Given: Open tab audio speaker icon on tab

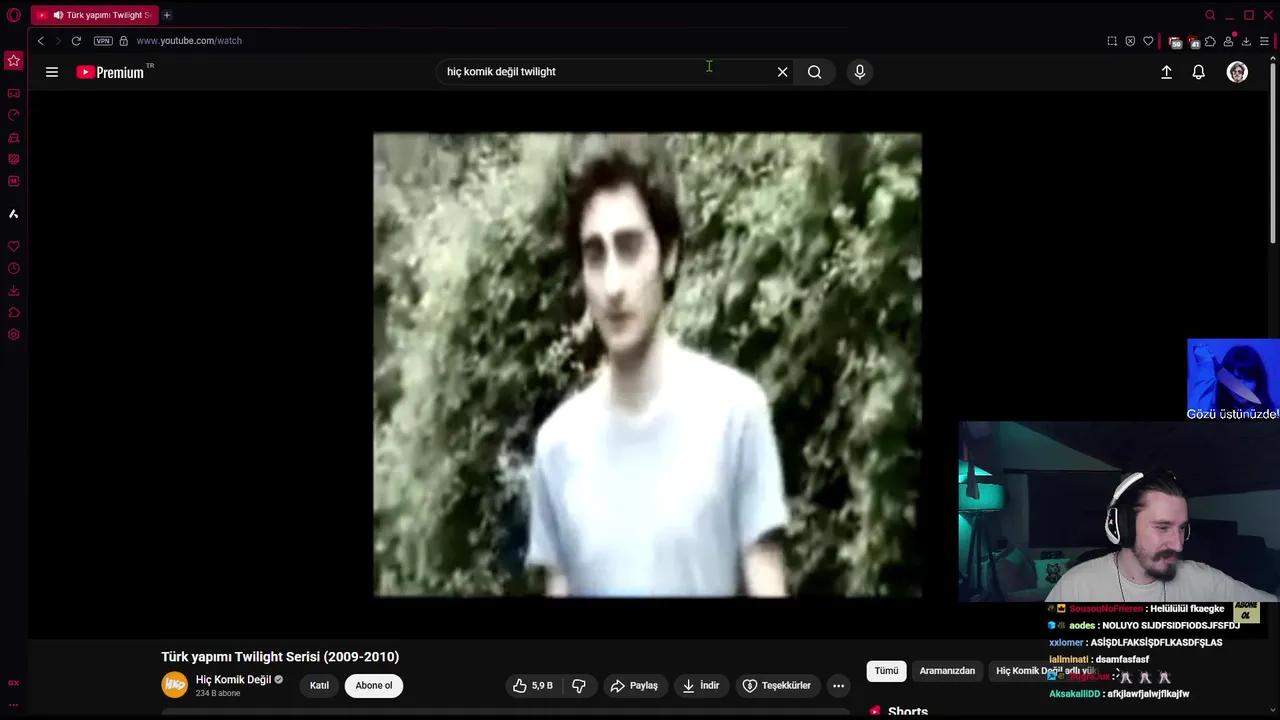Looking at the screenshot, I should click(x=58, y=15).
